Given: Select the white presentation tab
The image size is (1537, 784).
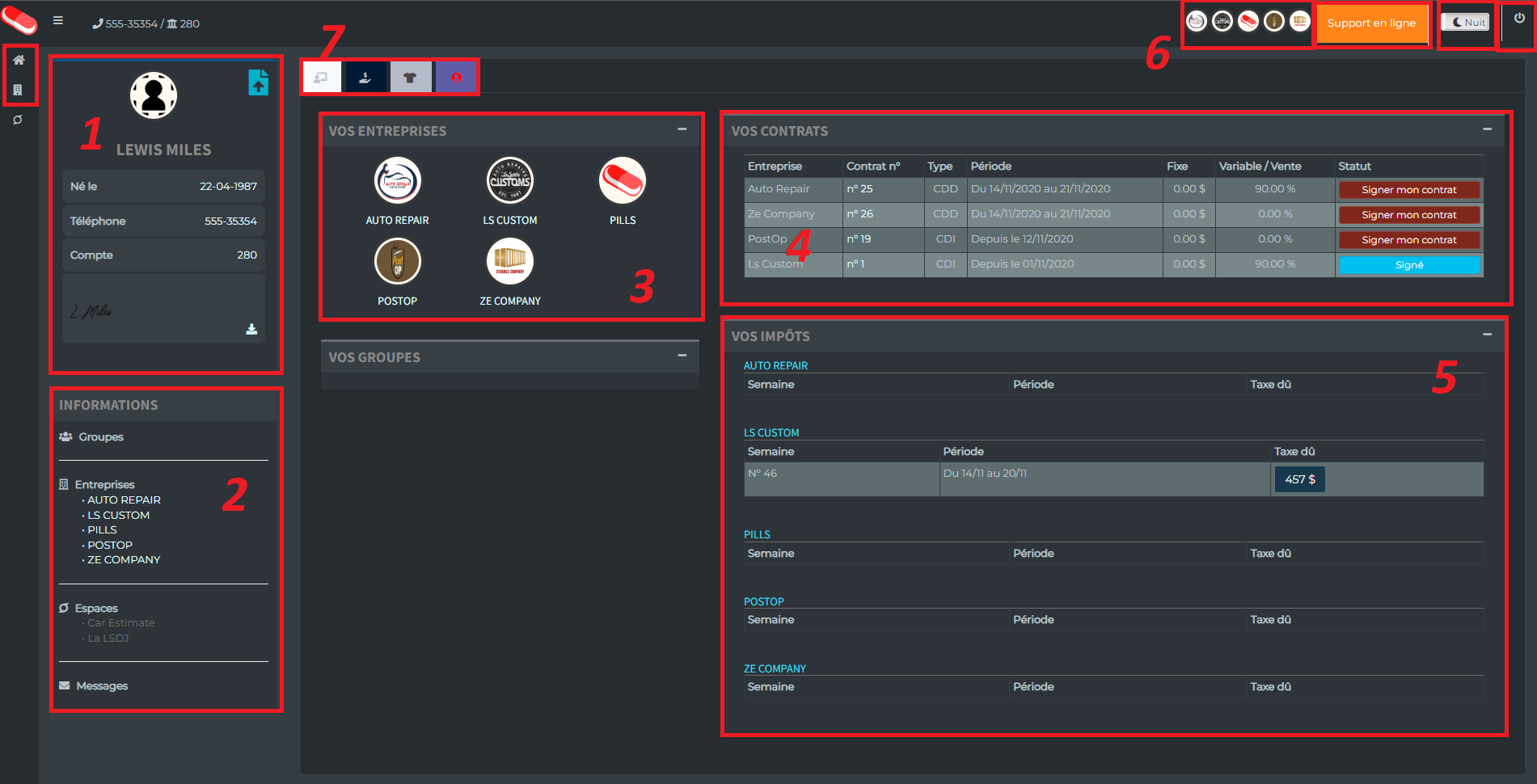Looking at the screenshot, I should [321, 78].
